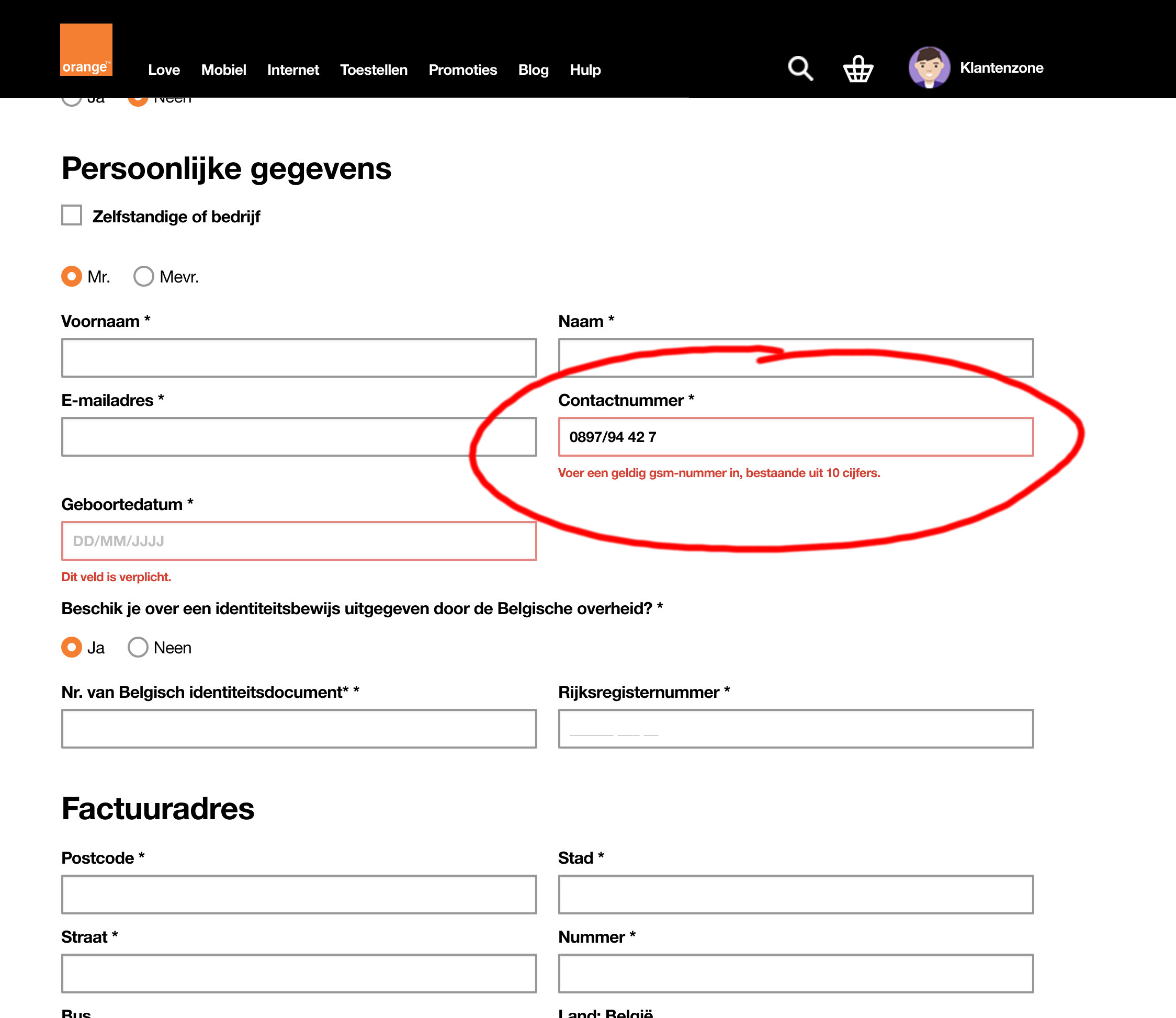Focus the Straat input field
The height and width of the screenshot is (1018, 1176).
(299, 974)
